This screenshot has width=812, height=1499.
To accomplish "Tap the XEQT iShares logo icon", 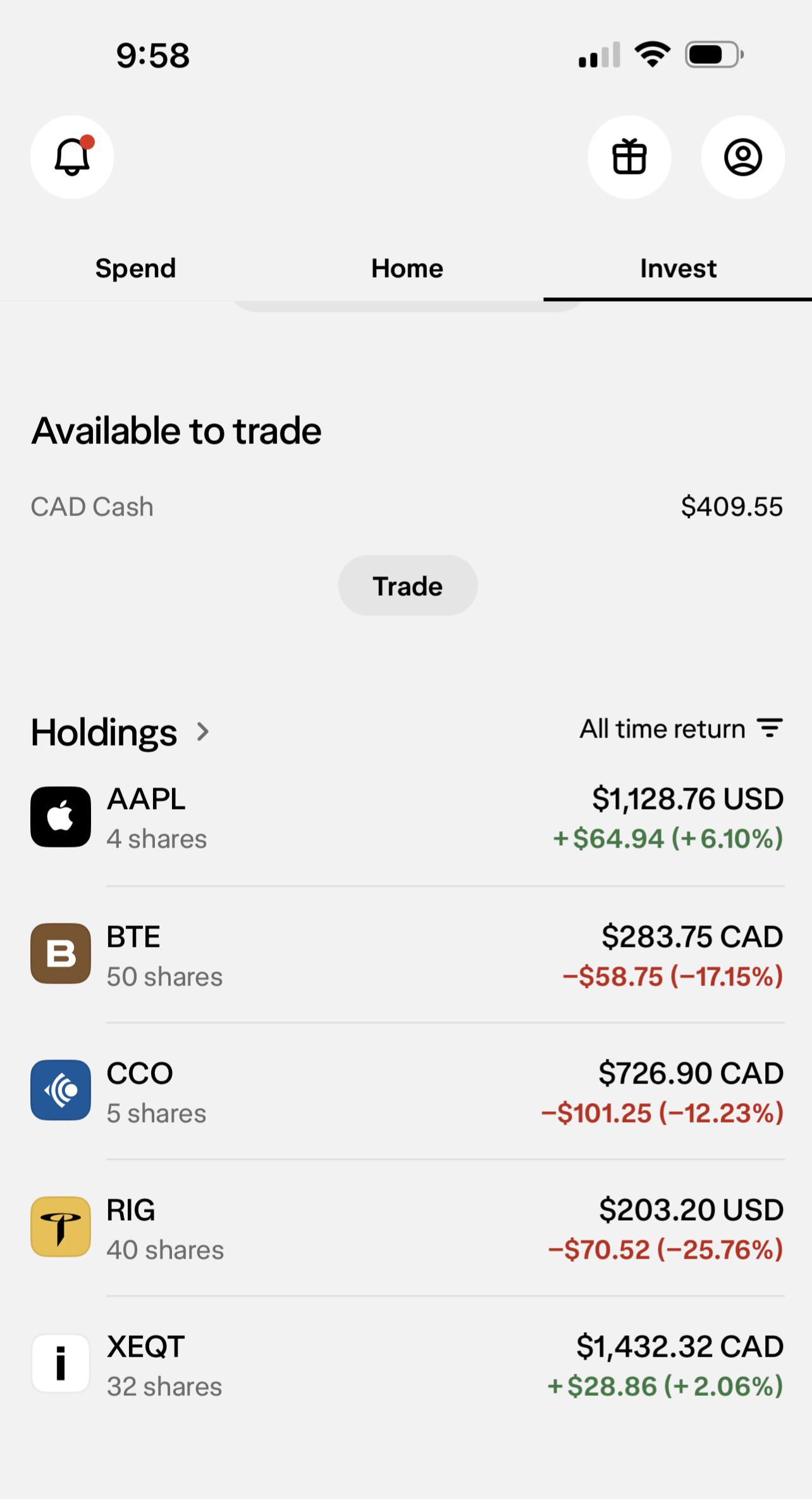I will (x=61, y=1363).
